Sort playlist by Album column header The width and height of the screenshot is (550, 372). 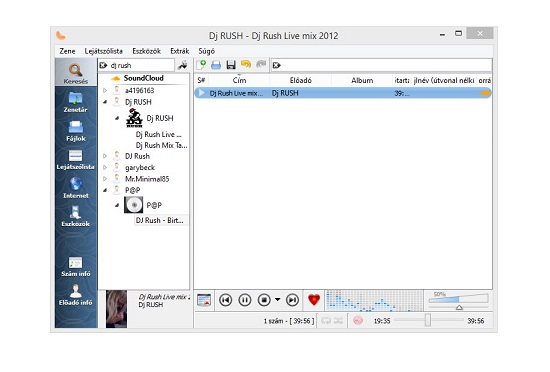coord(362,80)
